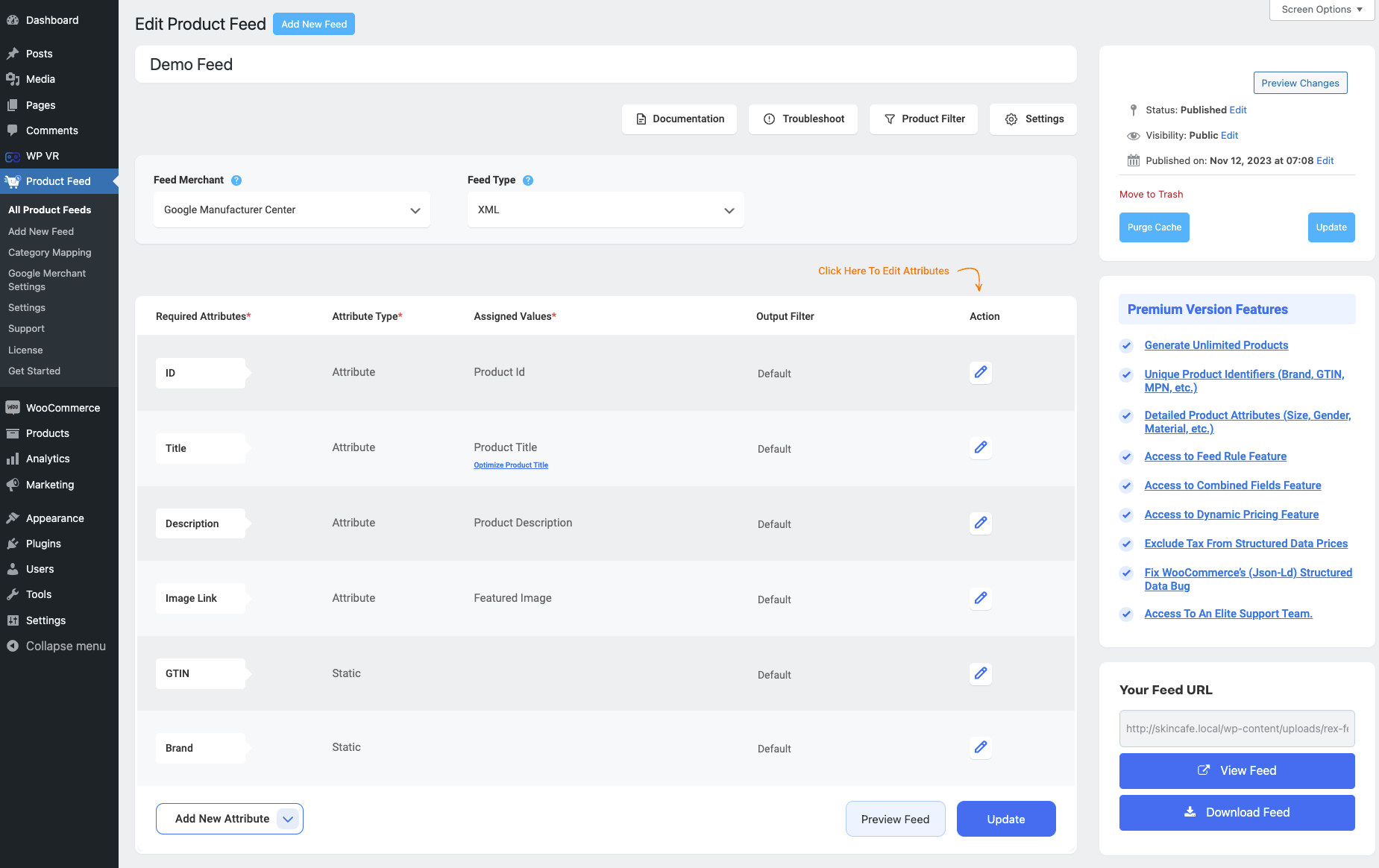Click the Documentation button

pos(679,119)
